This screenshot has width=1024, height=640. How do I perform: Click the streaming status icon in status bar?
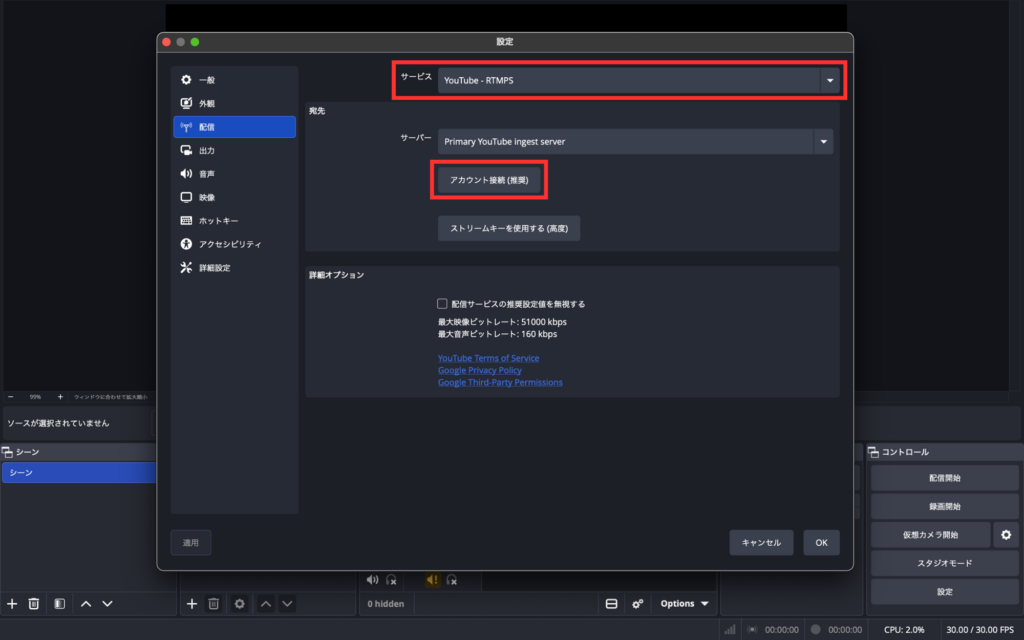pos(752,630)
